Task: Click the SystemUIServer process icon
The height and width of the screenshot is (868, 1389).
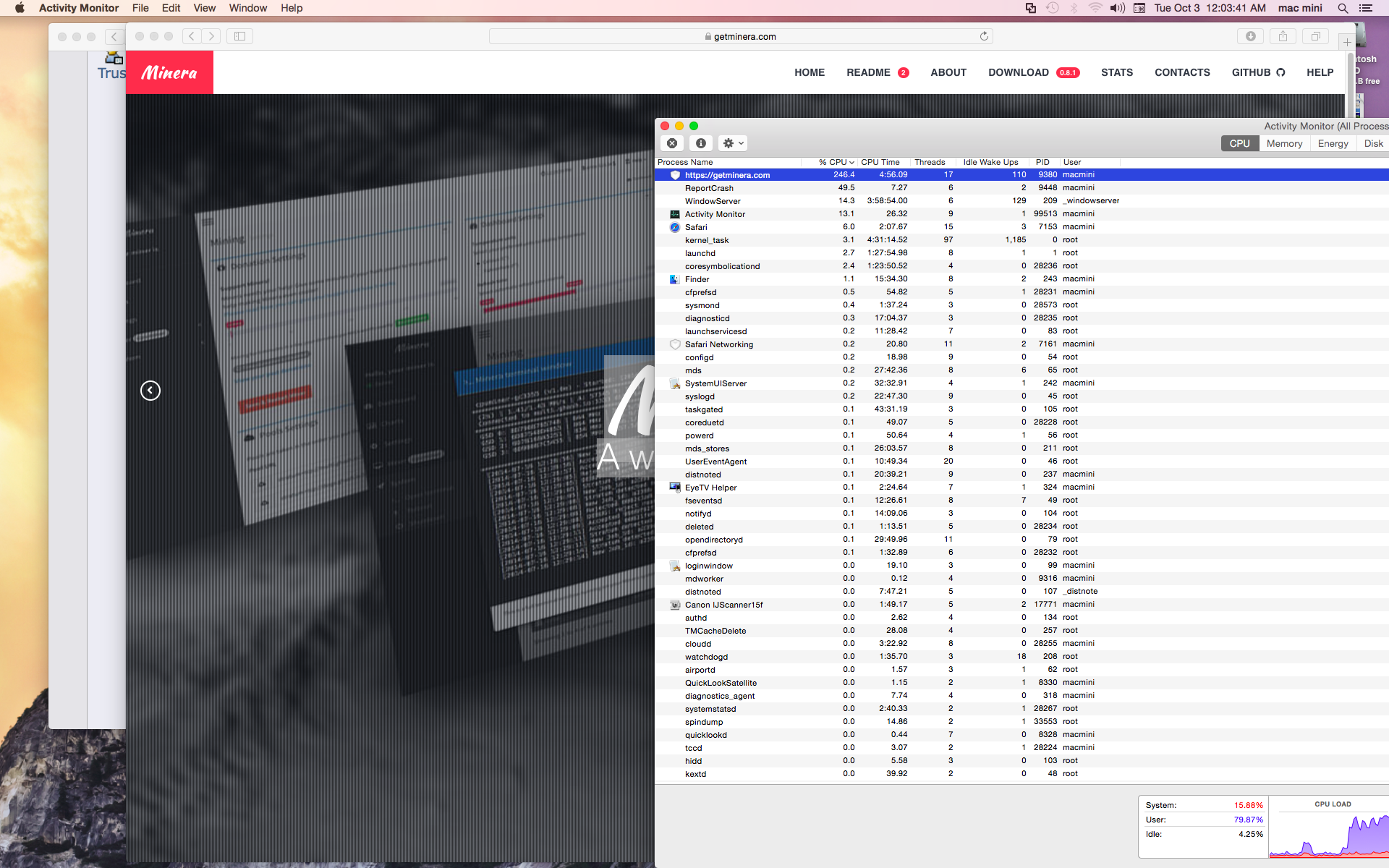Action: pyautogui.click(x=675, y=383)
